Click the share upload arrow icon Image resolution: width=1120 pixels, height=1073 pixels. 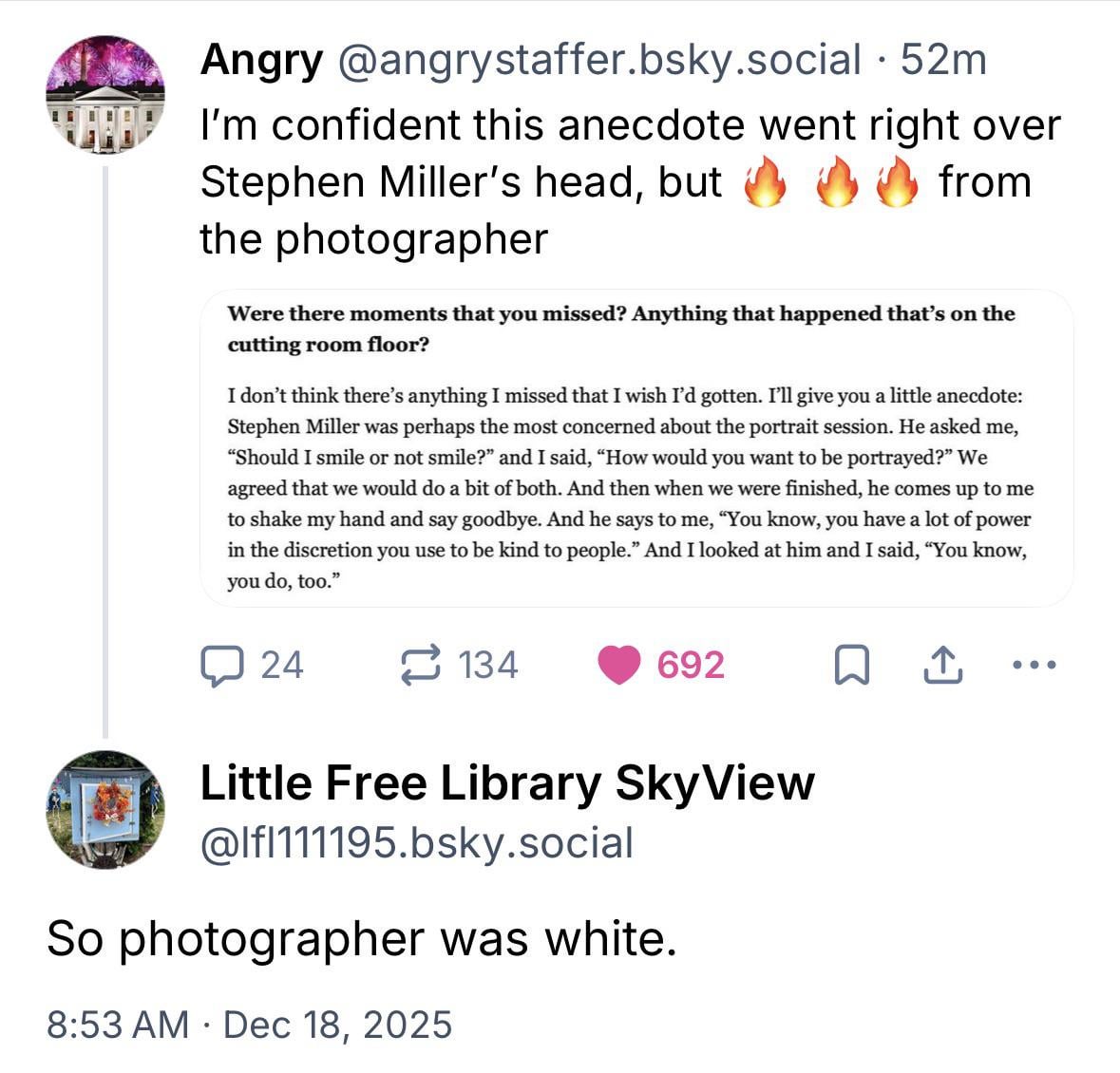point(942,665)
